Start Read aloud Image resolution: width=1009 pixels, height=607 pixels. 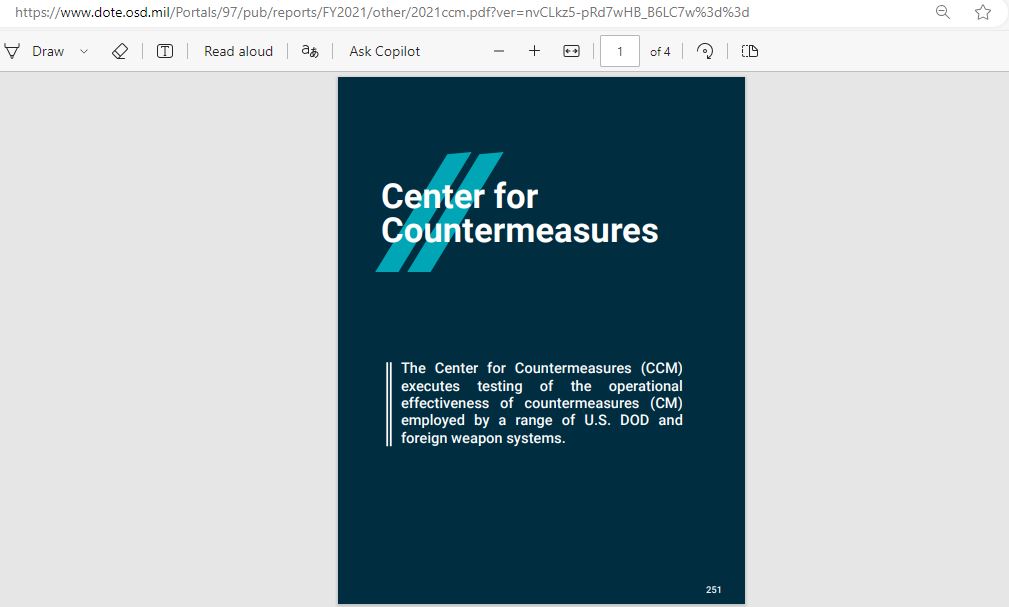point(238,51)
